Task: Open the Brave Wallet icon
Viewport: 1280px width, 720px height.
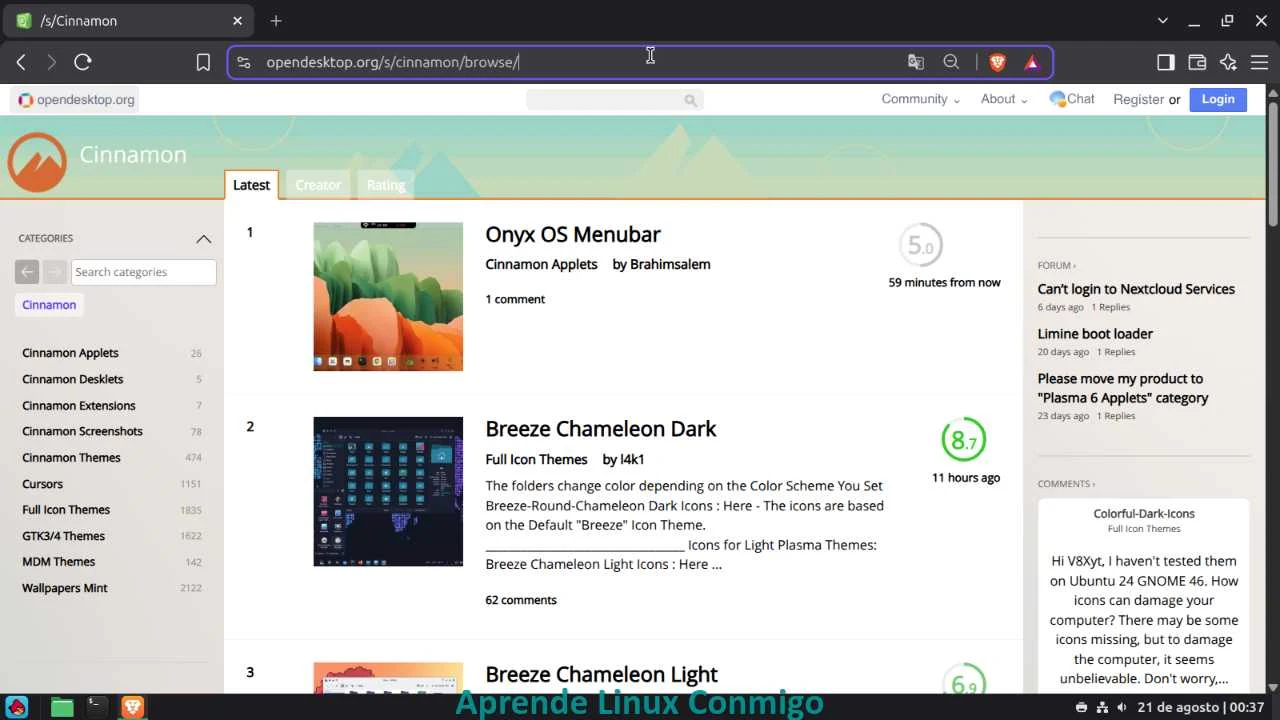Action: click(1197, 62)
